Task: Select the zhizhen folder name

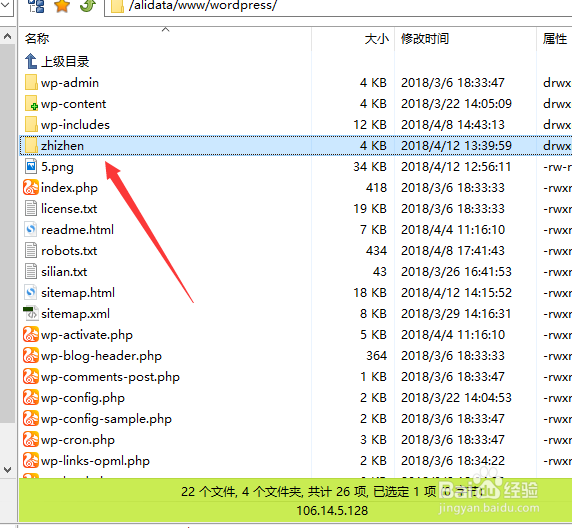Action: click(x=62, y=146)
